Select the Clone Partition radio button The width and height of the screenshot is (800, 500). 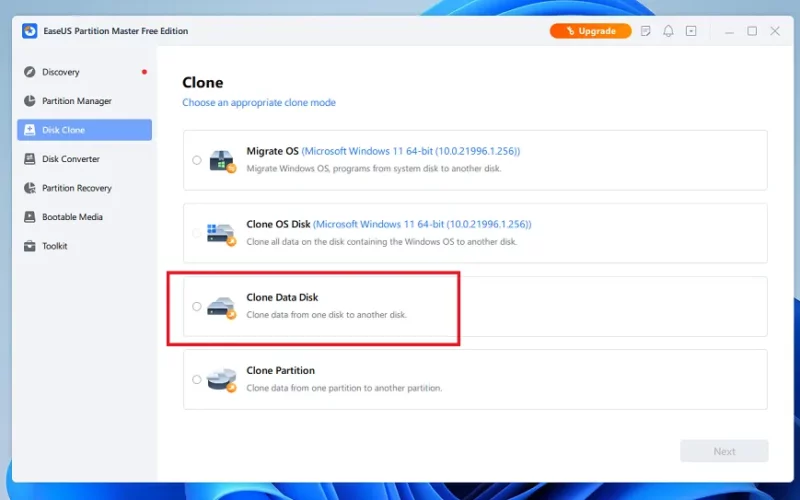pos(196,379)
